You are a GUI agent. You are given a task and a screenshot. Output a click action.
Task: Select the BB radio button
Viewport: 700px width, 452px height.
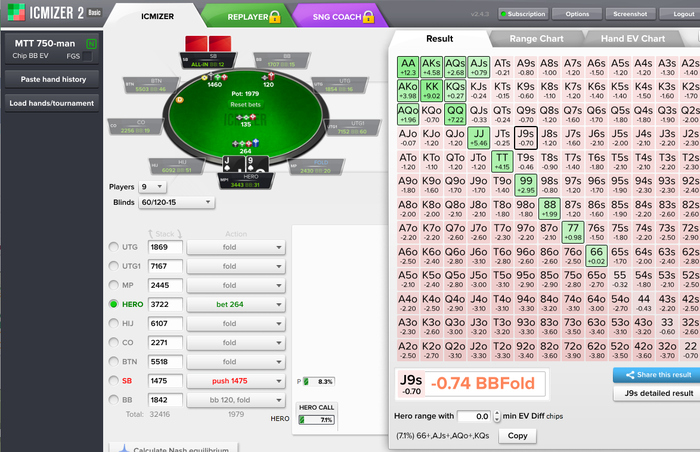(x=113, y=400)
